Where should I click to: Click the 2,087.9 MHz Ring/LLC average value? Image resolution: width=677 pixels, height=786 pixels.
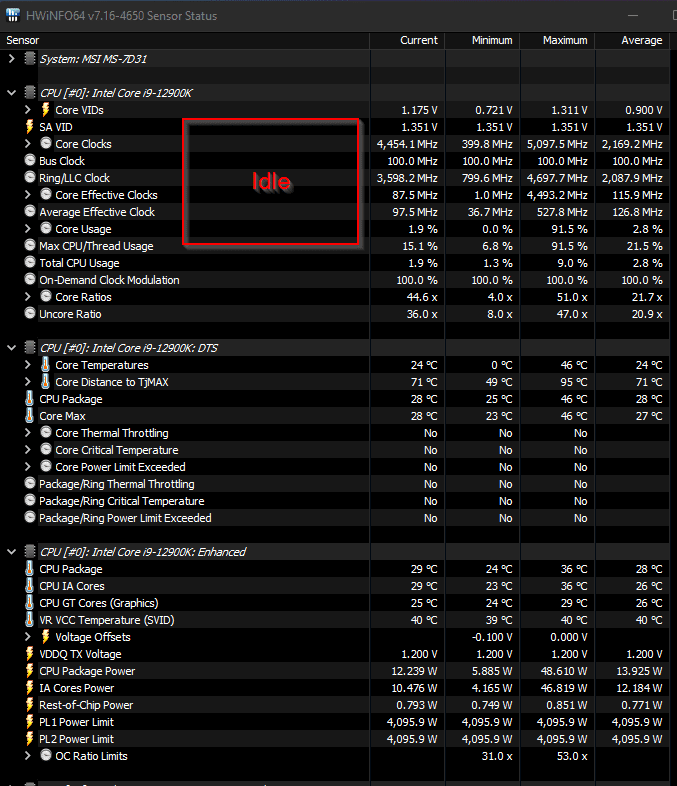(632, 178)
